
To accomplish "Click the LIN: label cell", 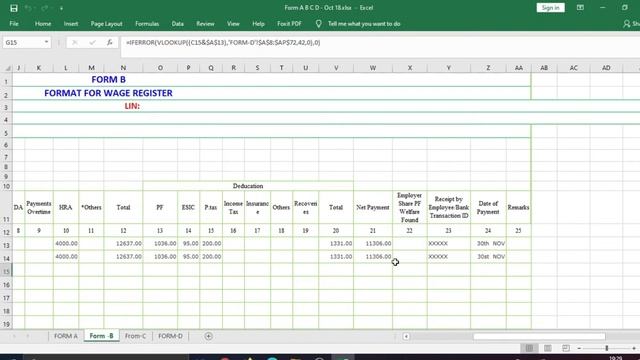I will 132,106.
